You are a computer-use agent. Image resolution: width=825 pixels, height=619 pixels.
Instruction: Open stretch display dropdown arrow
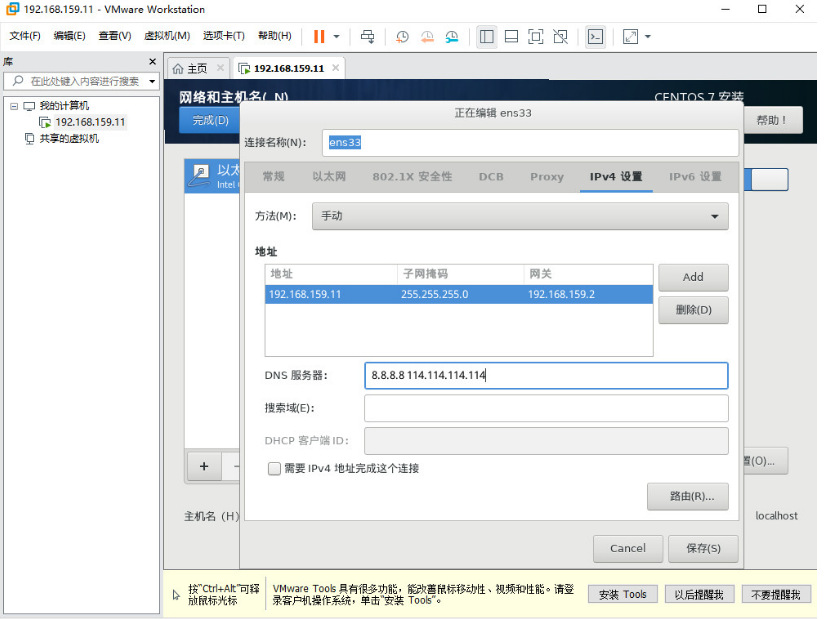[648, 37]
